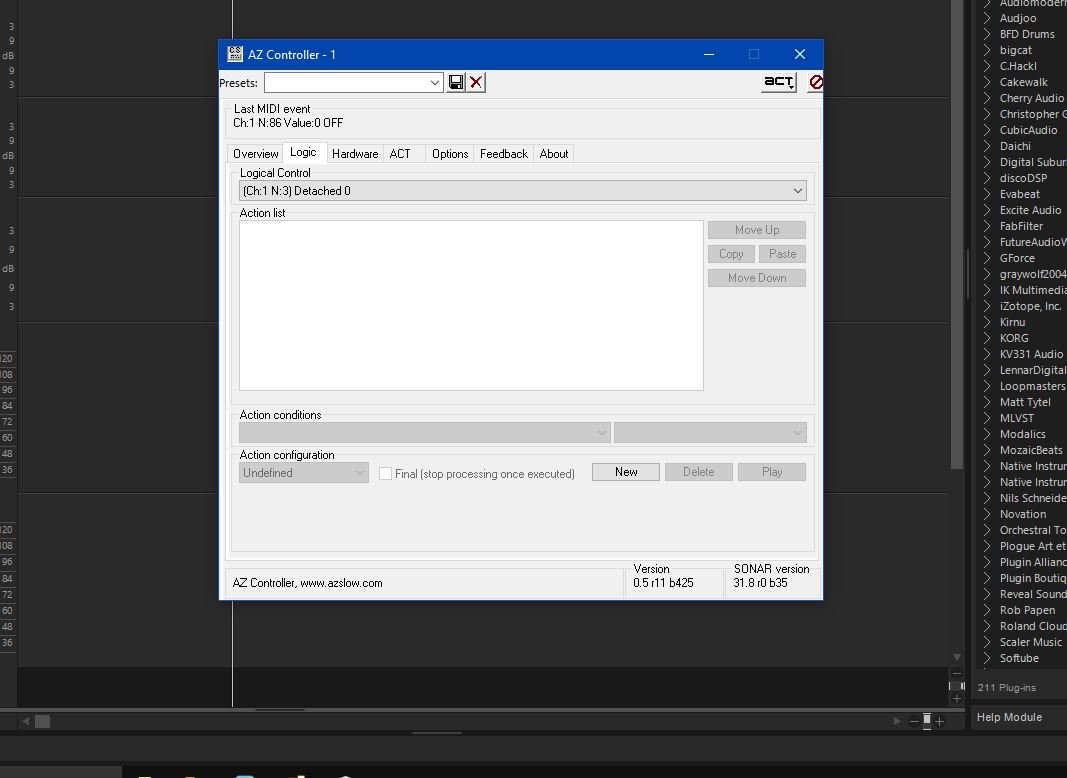The height and width of the screenshot is (778, 1067).
Task: Click the zoom in plus icon
Action: point(940,721)
